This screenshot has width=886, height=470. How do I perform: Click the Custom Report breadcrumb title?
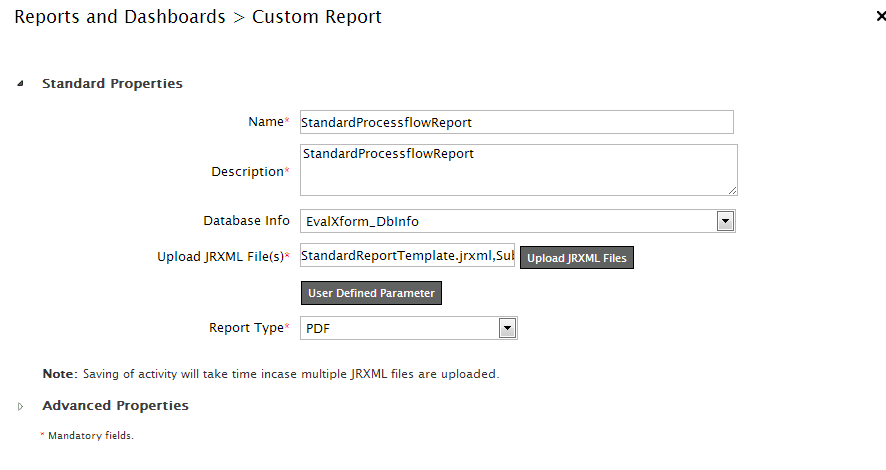(x=316, y=17)
